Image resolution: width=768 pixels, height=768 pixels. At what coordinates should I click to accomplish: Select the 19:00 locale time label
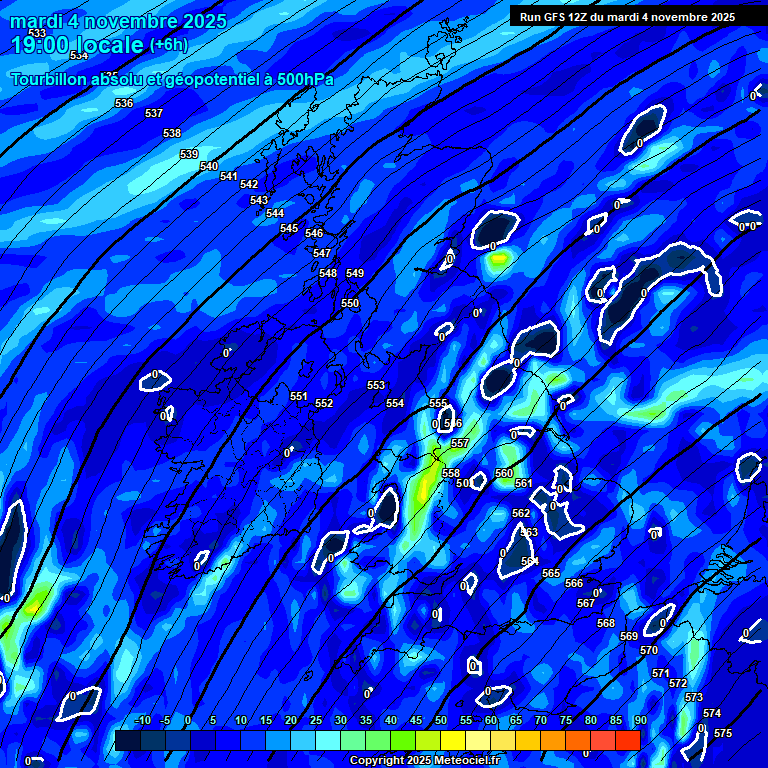[77, 45]
